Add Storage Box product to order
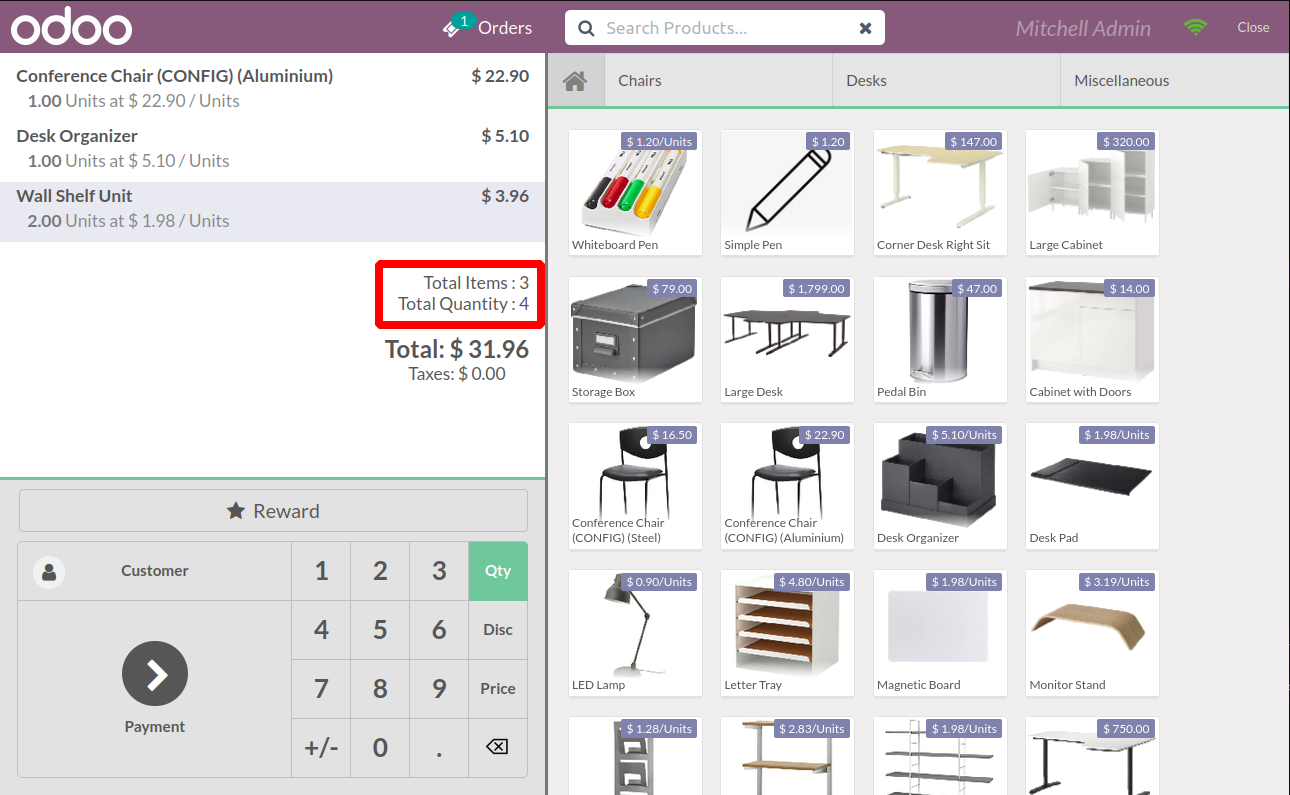The width and height of the screenshot is (1290, 795). pos(635,340)
